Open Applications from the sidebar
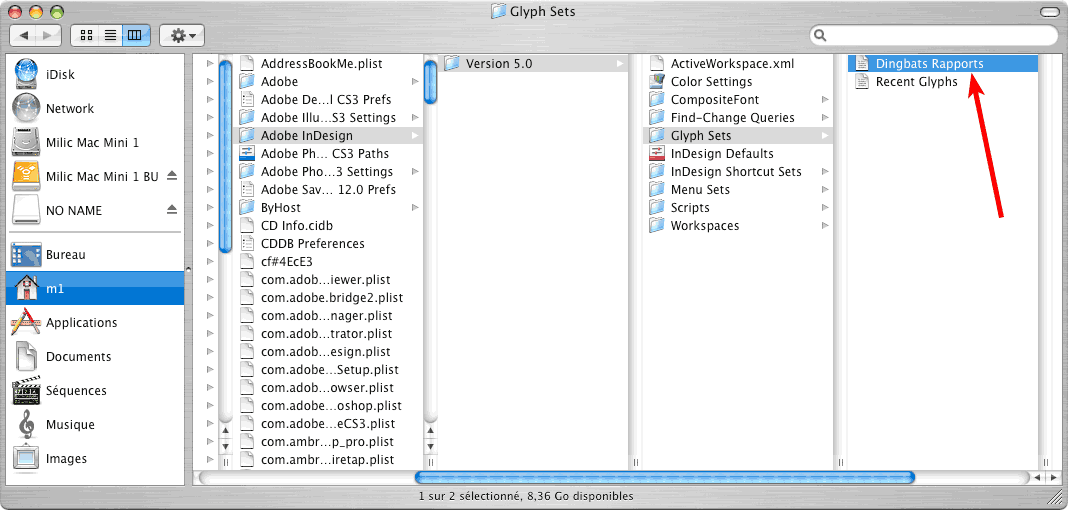The height and width of the screenshot is (510, 1068). [81, 322]
